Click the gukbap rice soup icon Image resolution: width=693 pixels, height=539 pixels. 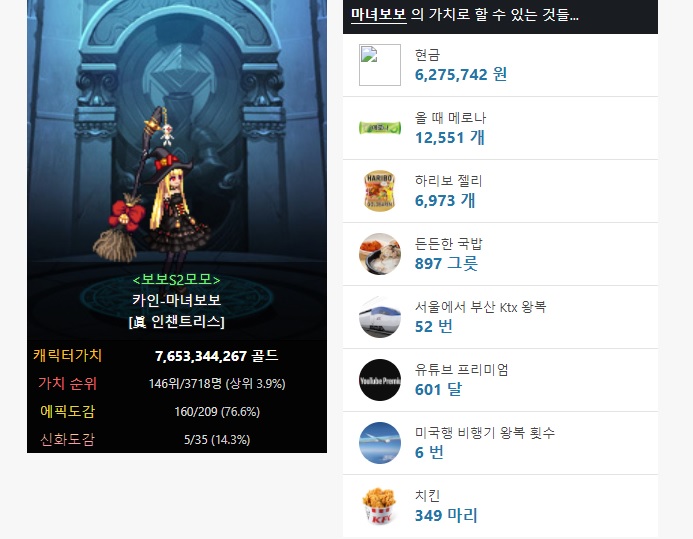tap(380, 254)
